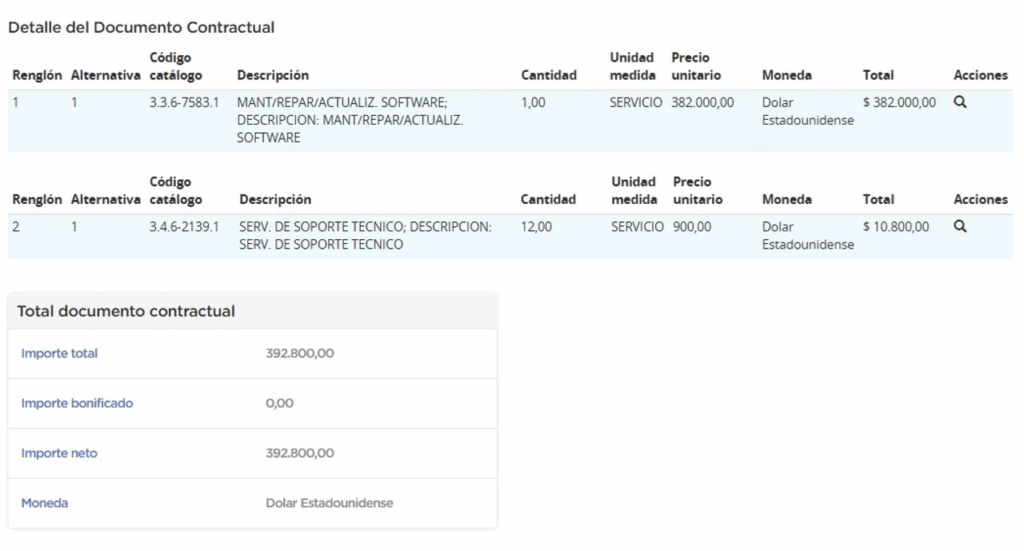Click SERVICIO unit in row 2
The width and height of the screenshot is (1024, 551).
[x=637, y=227]
